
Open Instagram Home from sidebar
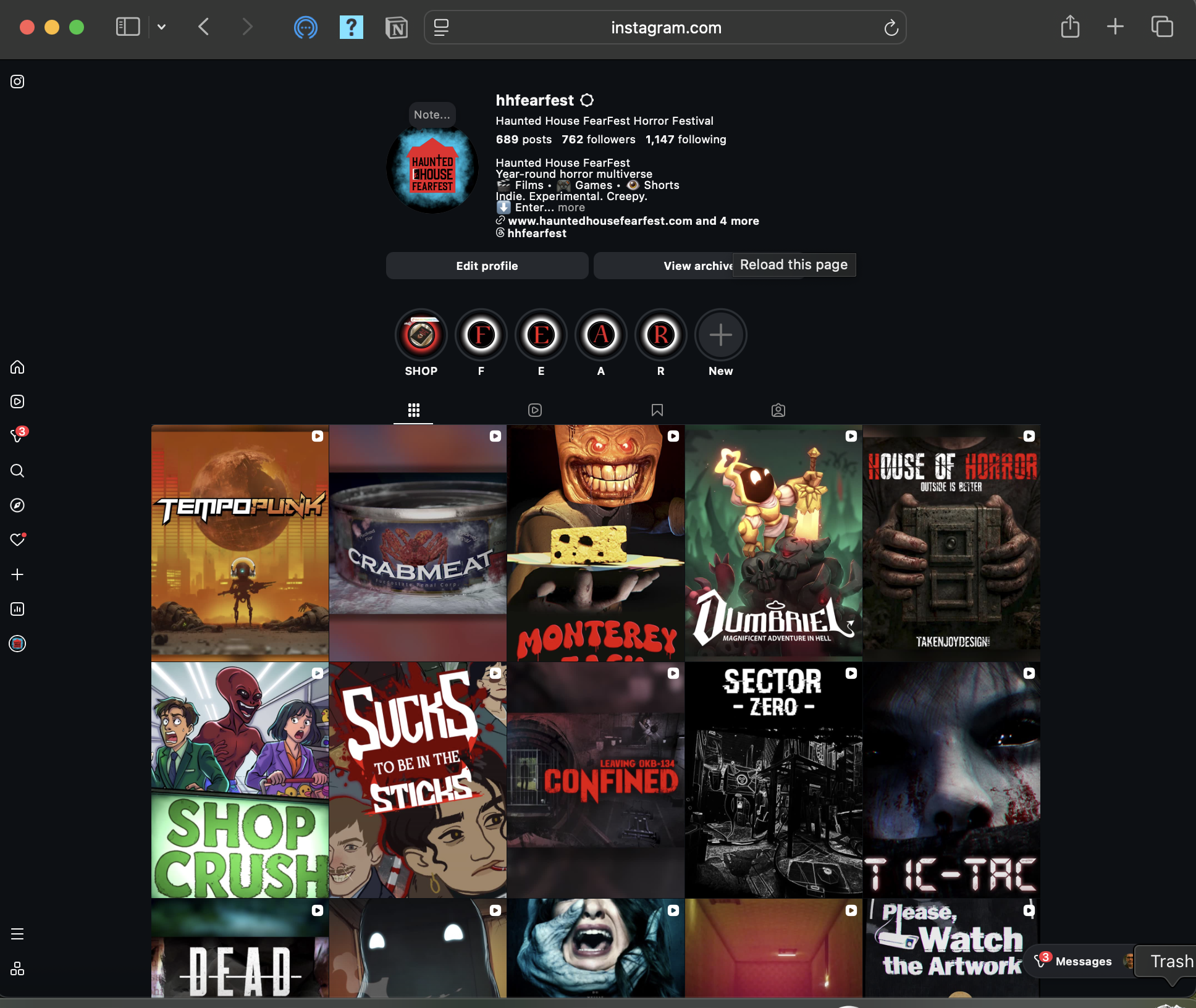coord(17,367)
